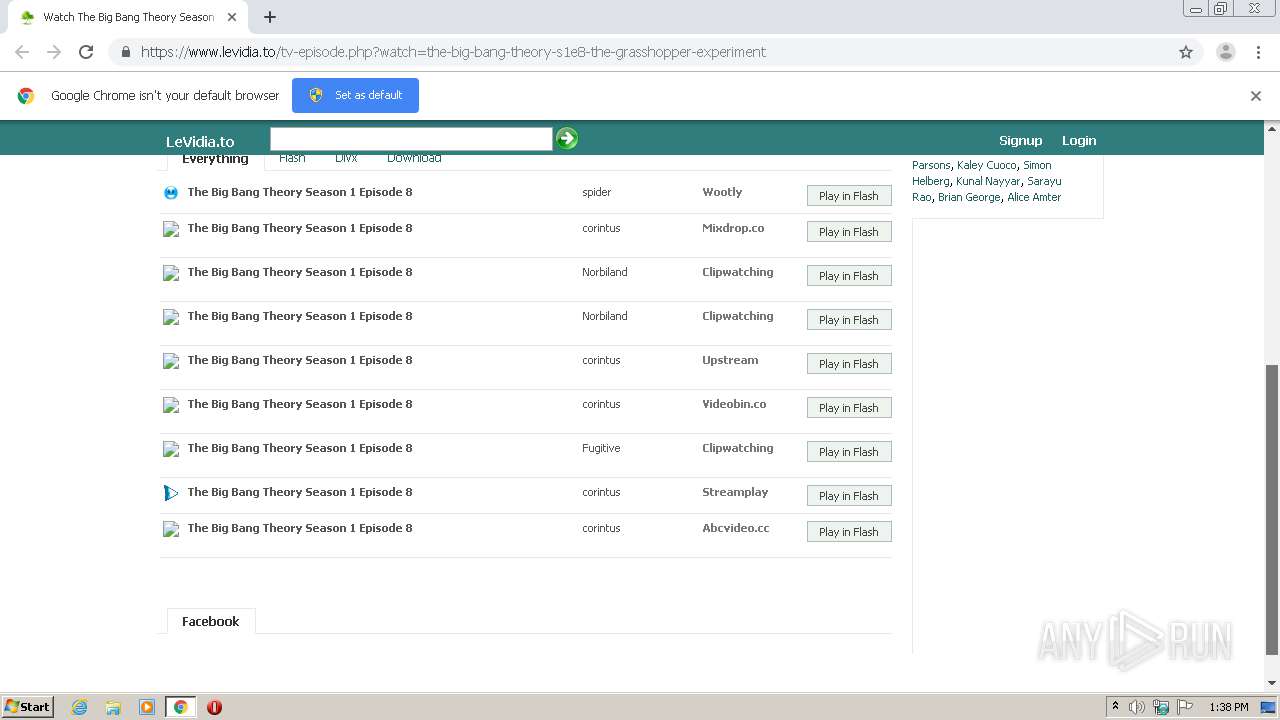
Task: Click the Fugitive row broken image icon
Action: pos(171,449)
